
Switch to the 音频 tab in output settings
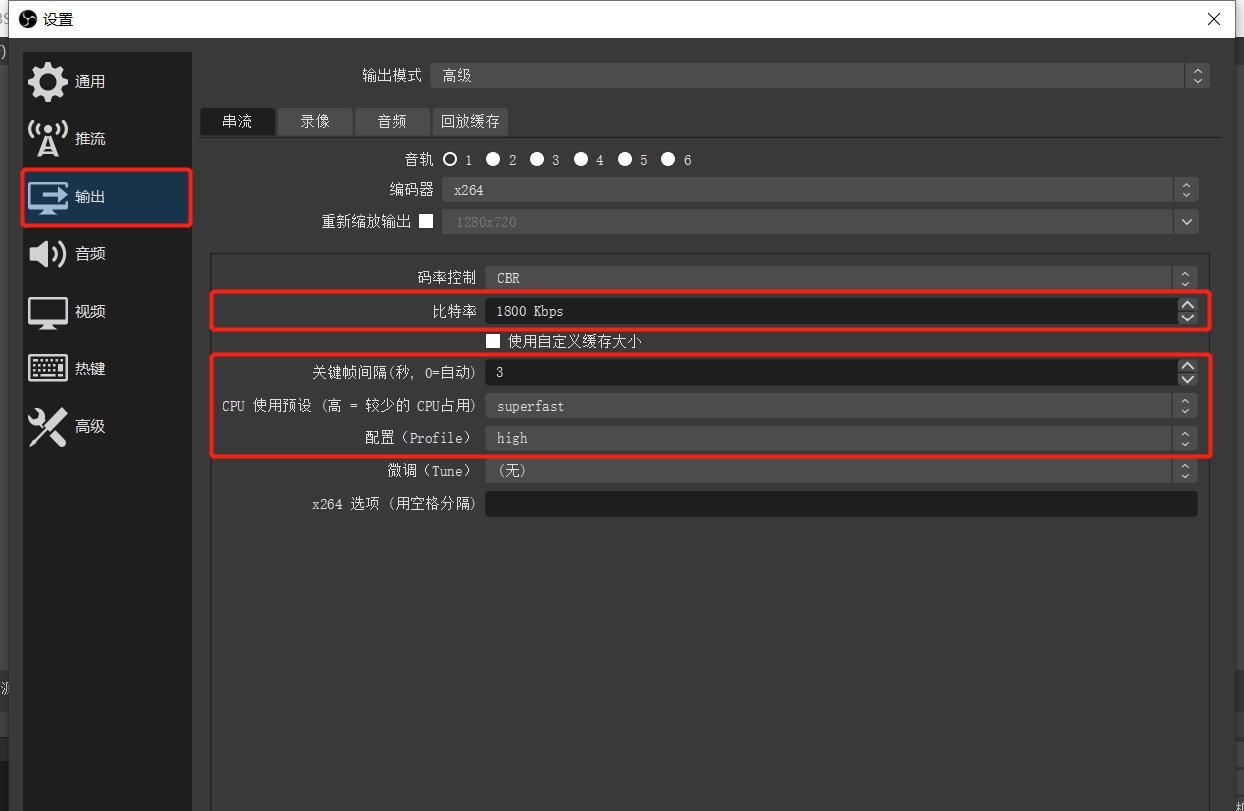point(392,121)
